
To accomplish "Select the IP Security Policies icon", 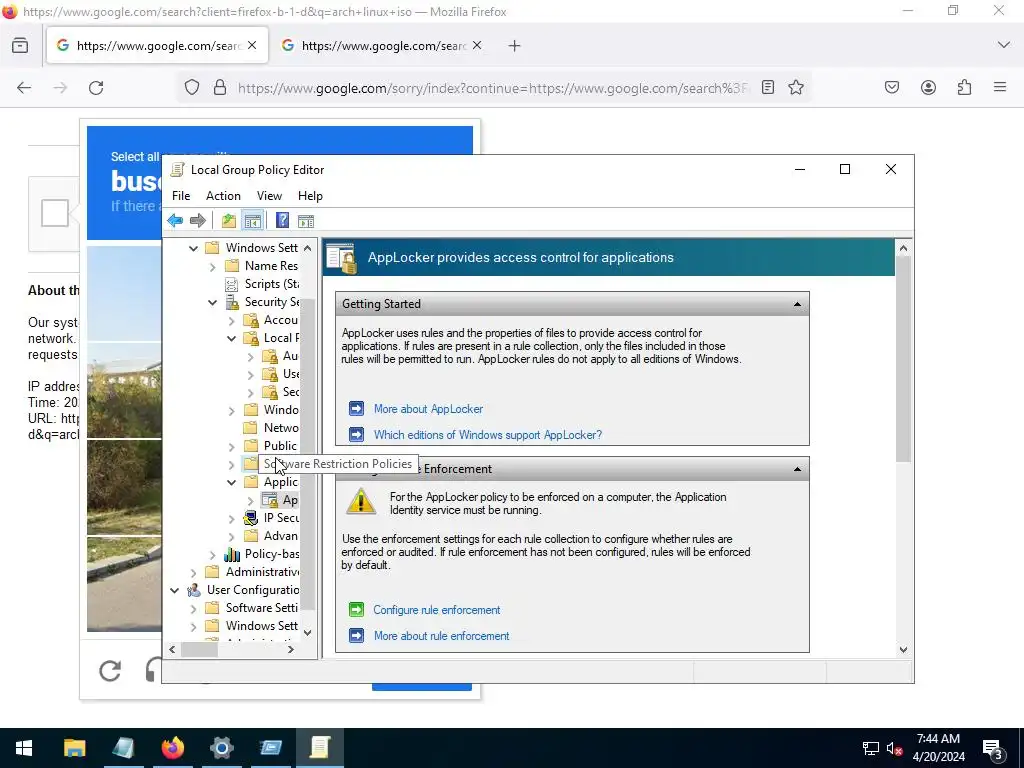I will (251, 518).
